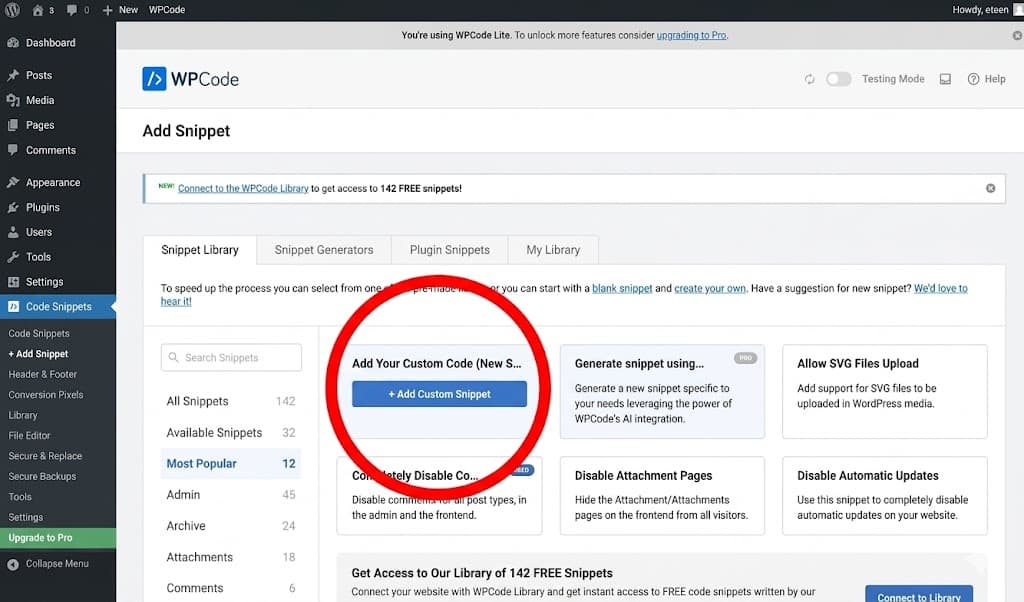Open the WPCode feedback/message icon near Testing Mode
Viewport: 1024px width, 602px height.
pos(944,78)
